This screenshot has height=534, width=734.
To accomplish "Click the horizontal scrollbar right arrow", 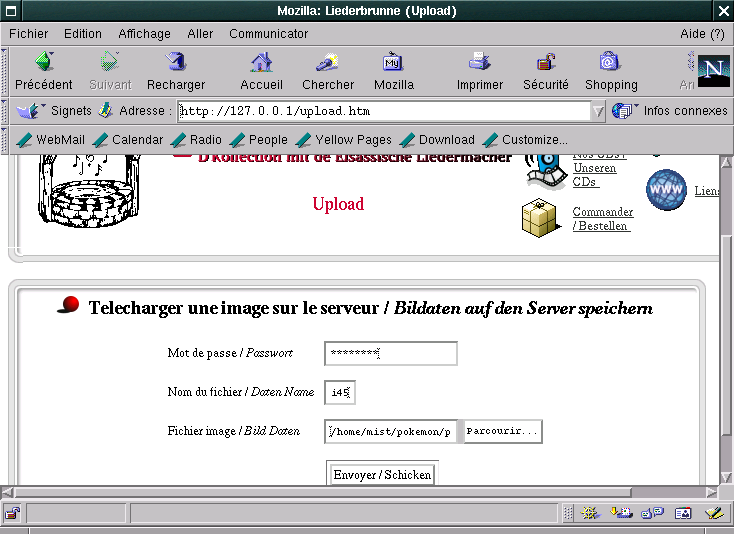I will (x=711, y=492).
